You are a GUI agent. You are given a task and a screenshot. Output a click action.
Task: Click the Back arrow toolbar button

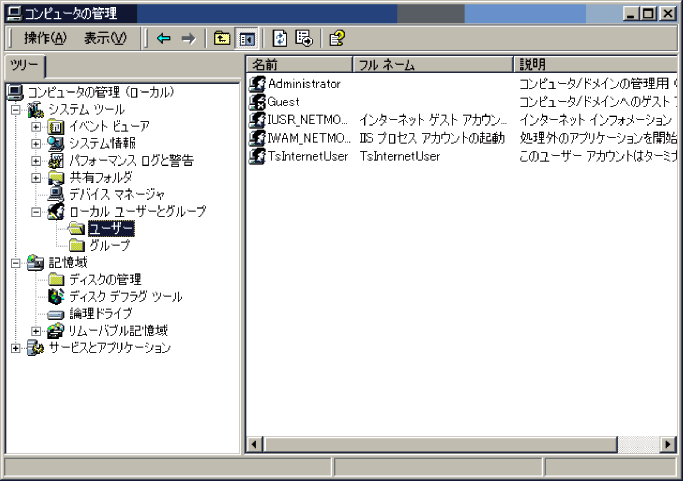pyautogui.click(x=164, y=38)
